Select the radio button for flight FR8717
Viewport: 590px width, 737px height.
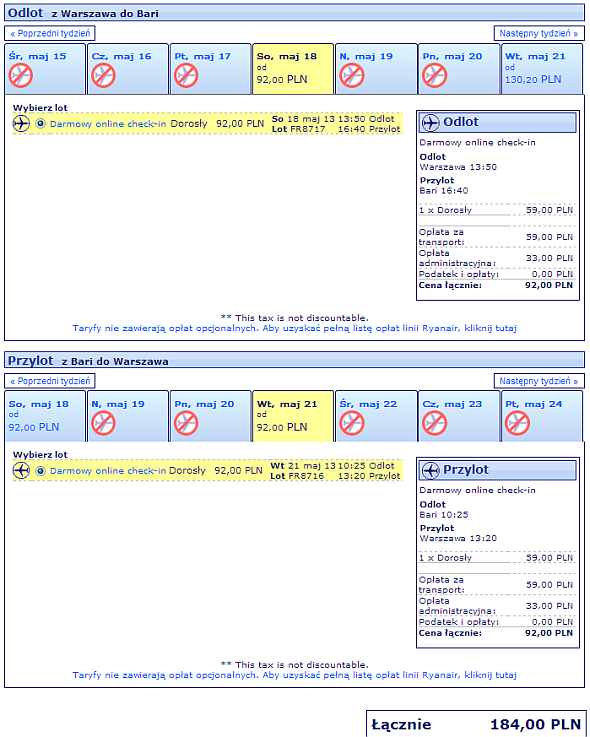40,124
